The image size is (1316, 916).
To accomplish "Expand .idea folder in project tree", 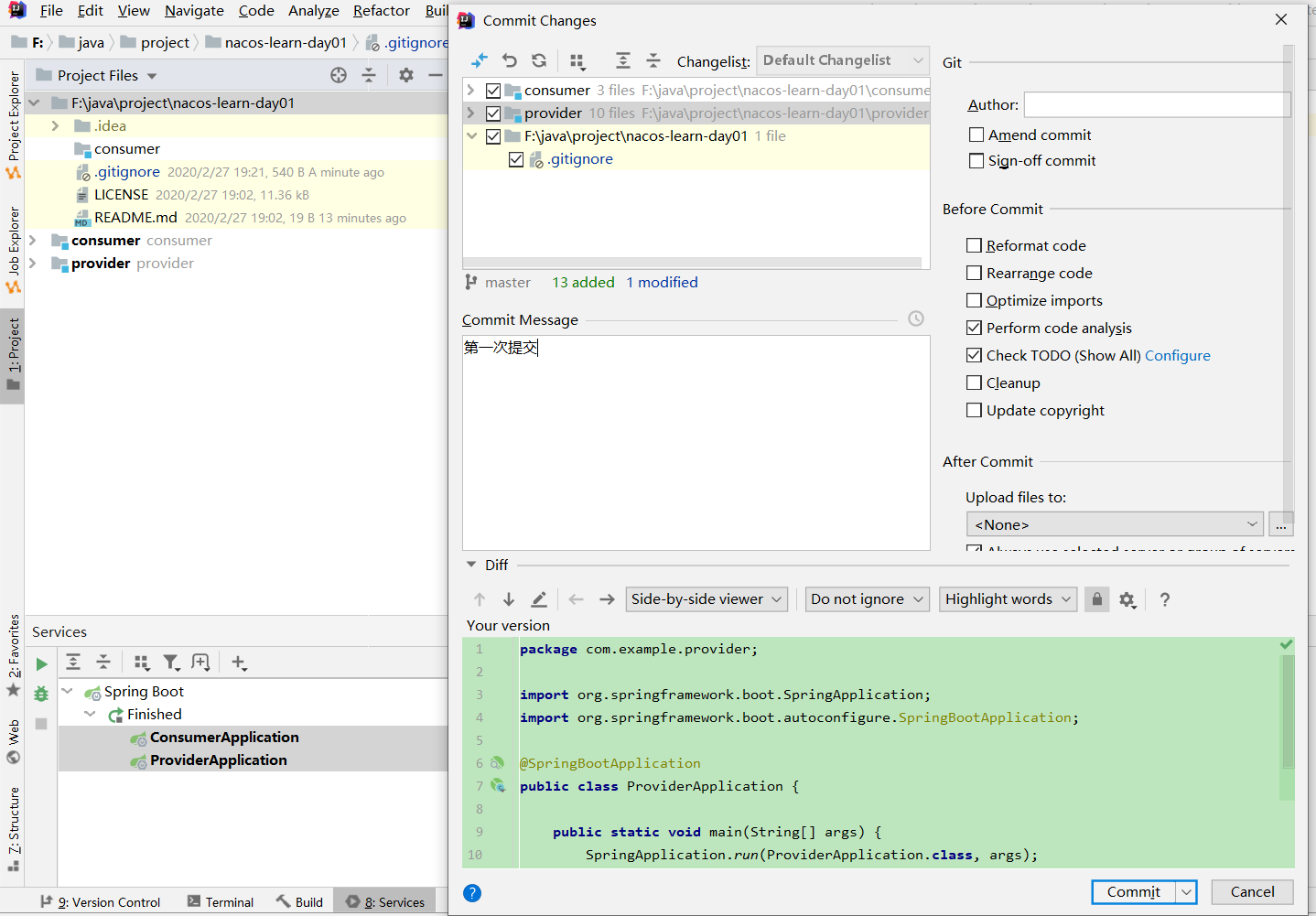I will (55, 125).
